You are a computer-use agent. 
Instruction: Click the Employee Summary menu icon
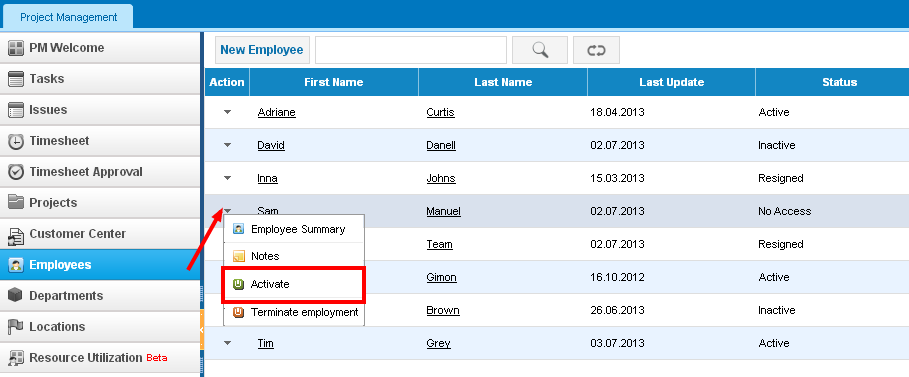[x=238, y=229]
